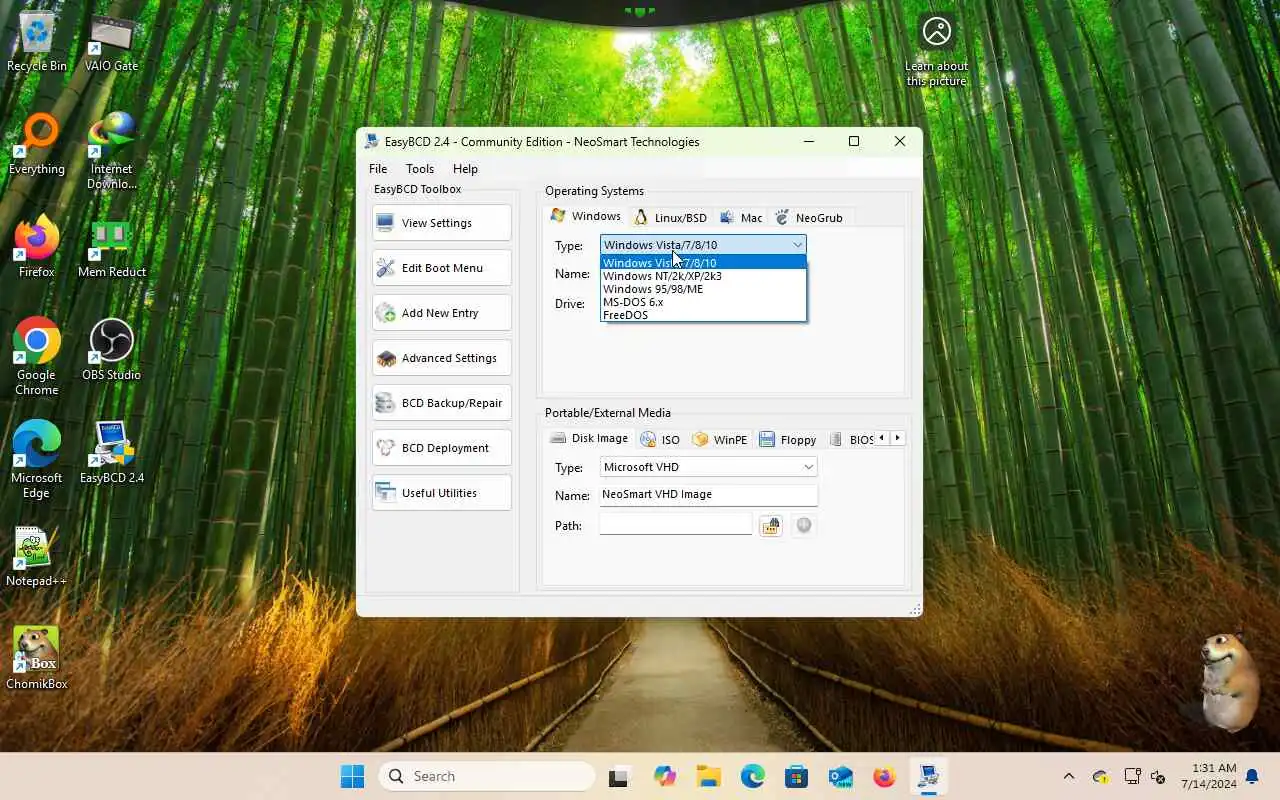Open Recycle Bin desktop icon

click(37, 44)
